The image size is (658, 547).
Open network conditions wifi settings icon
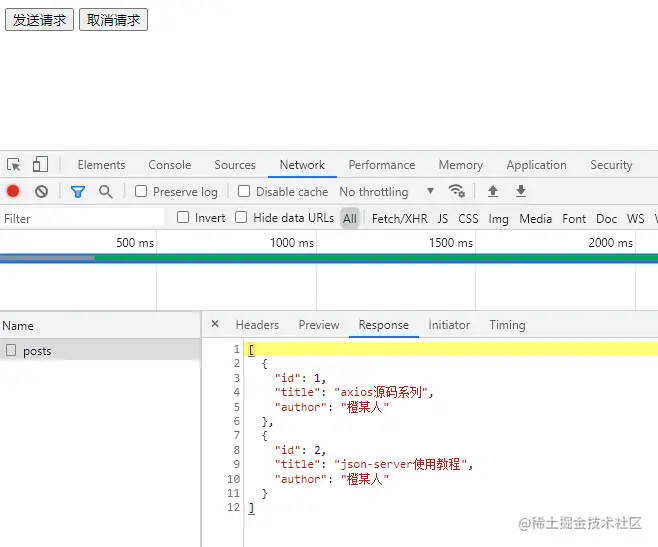[457, 191]
